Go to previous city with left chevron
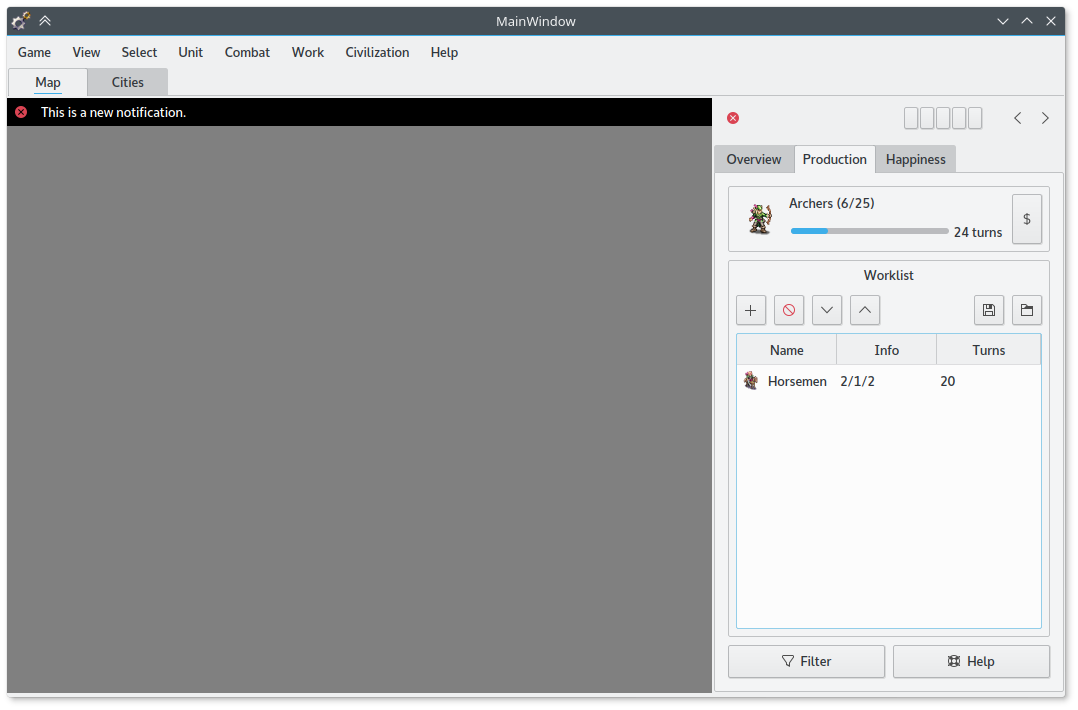This screenshot has height=710, width=1078. point(1018,118)
